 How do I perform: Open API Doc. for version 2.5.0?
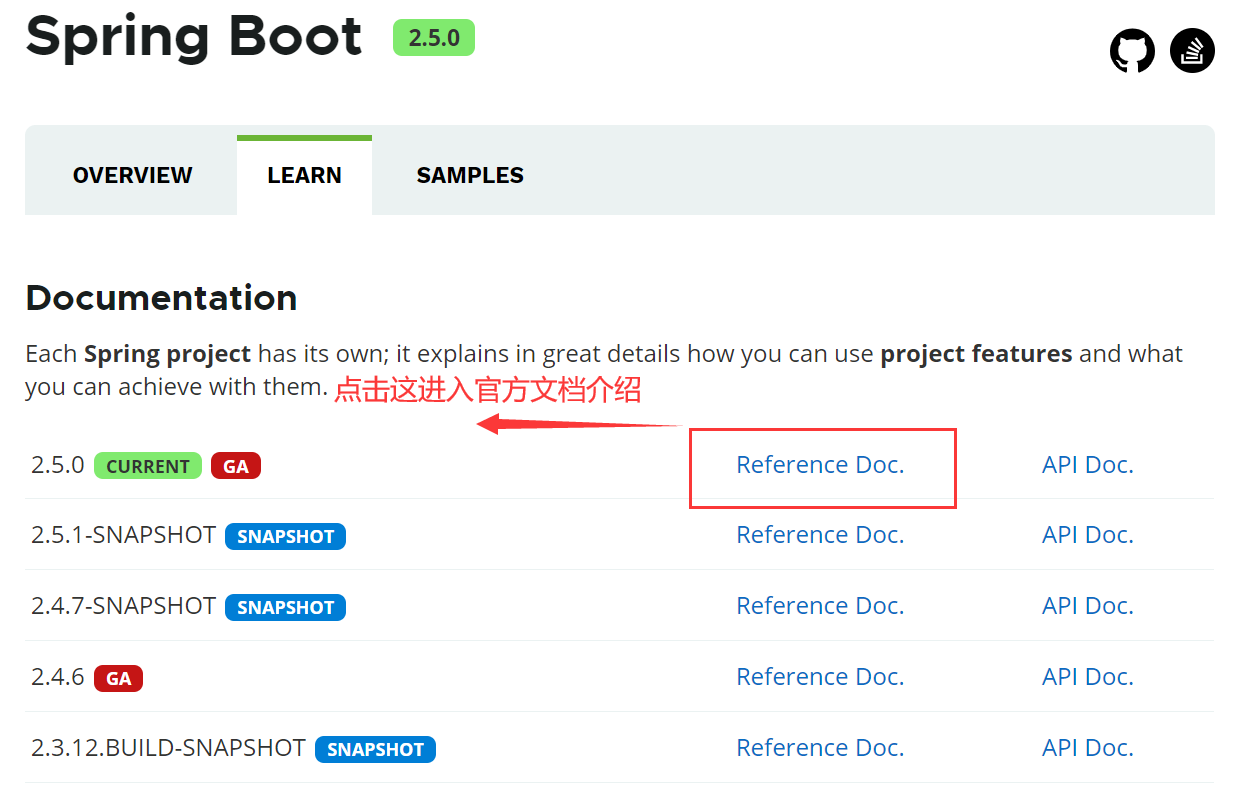coord(1088,465)
